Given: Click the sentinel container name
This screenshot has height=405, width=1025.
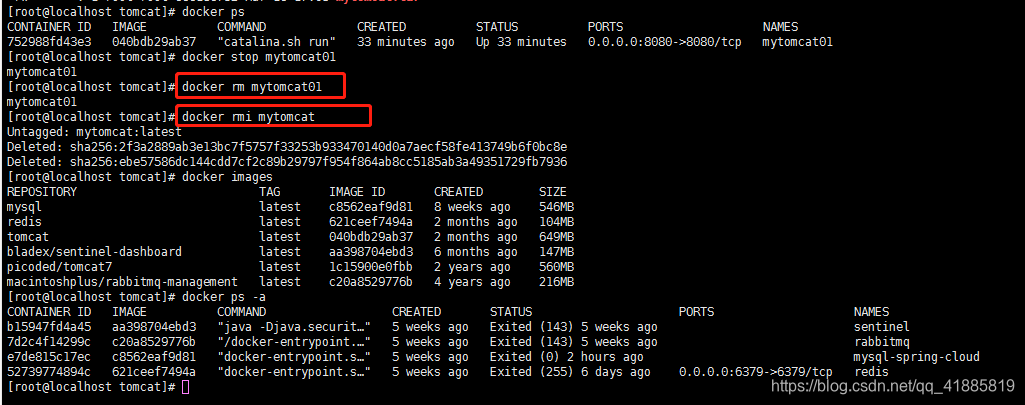Looking at the screenshot, I should pos(881,327).
